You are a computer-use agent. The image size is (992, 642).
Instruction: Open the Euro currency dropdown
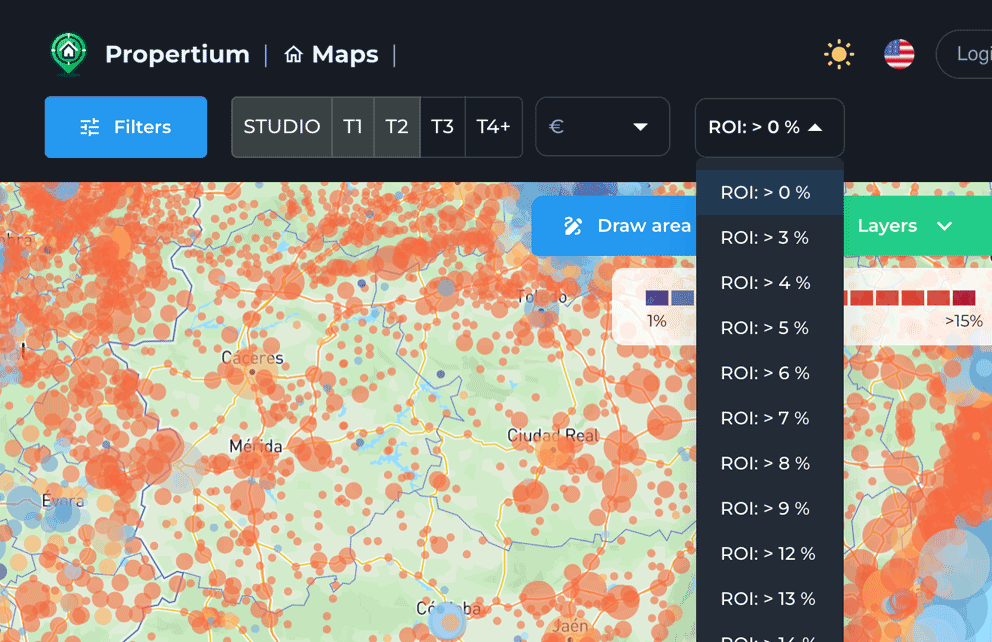click(x=602, y=127)
